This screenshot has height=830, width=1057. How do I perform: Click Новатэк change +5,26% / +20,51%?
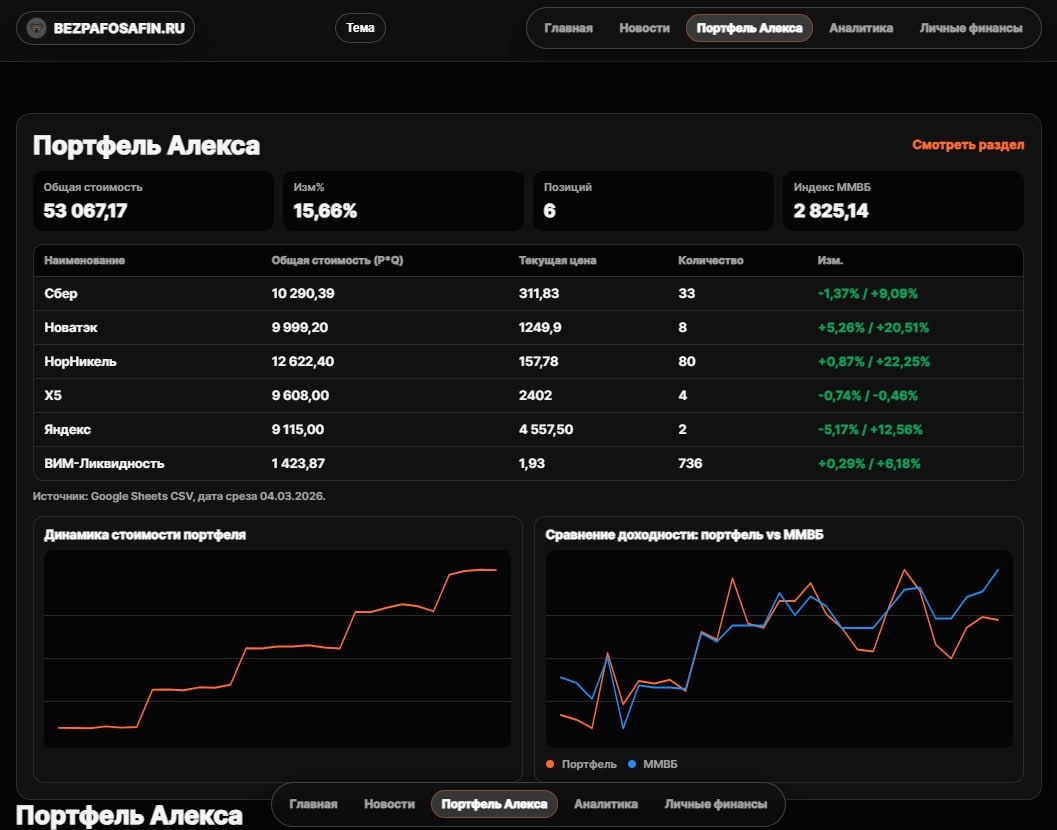873,328
